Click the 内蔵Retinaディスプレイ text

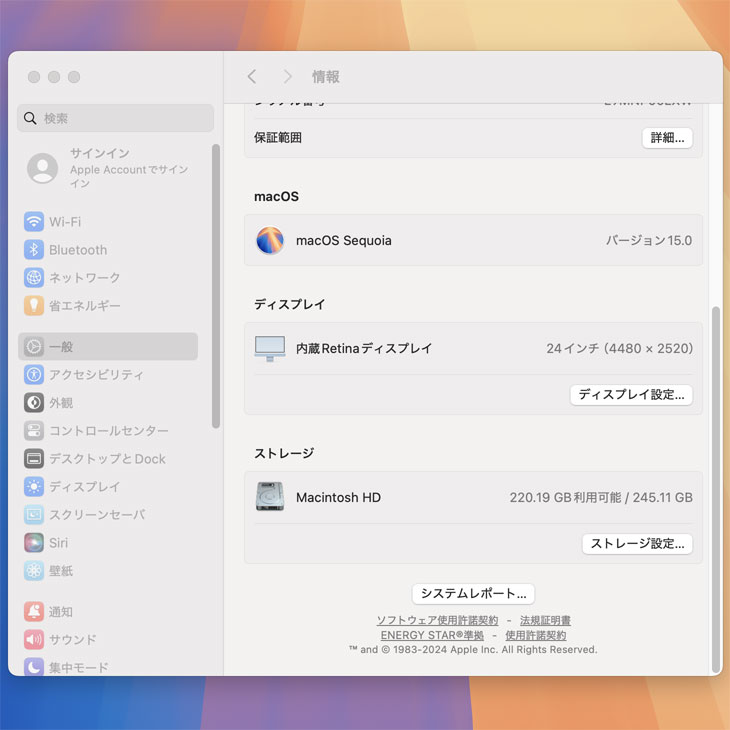coord(364,349)
